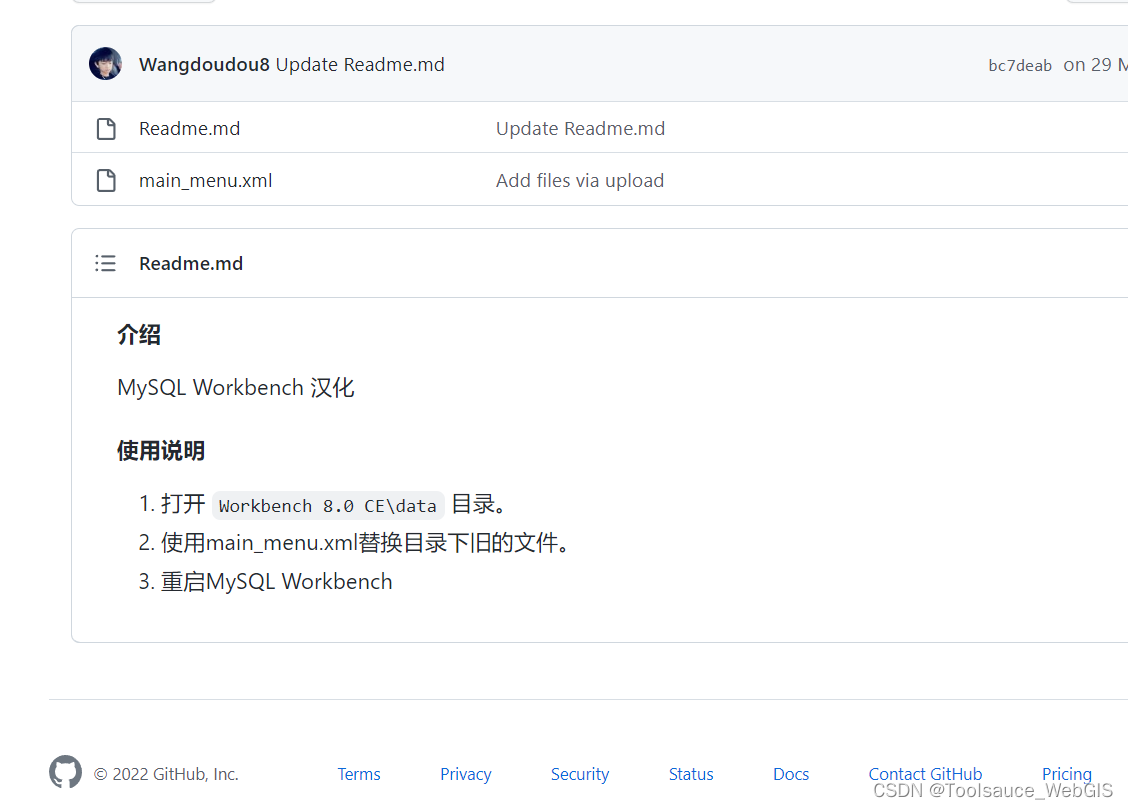This screenshot has width=1128, height=809.
Task: Open the Update Readme.md message in file row
Action: point(580,129)
